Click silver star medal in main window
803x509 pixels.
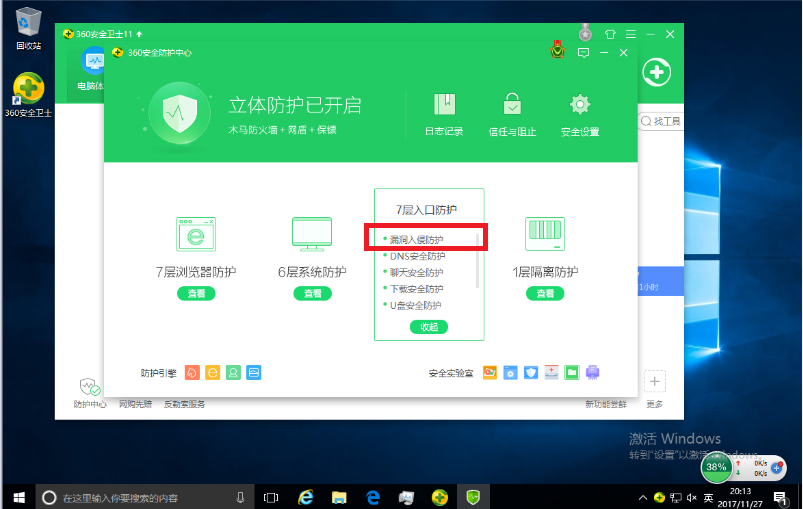[x=585, y=33]
